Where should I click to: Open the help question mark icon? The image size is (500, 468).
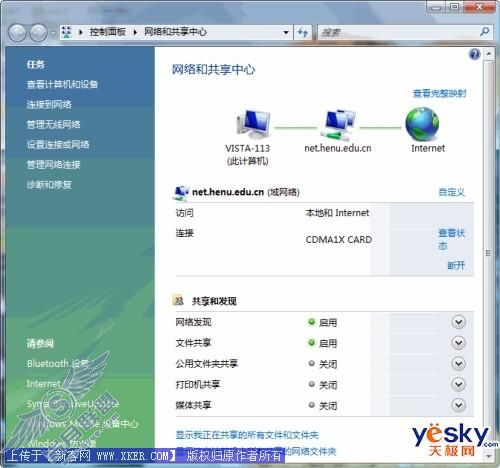tap(474, 54)
